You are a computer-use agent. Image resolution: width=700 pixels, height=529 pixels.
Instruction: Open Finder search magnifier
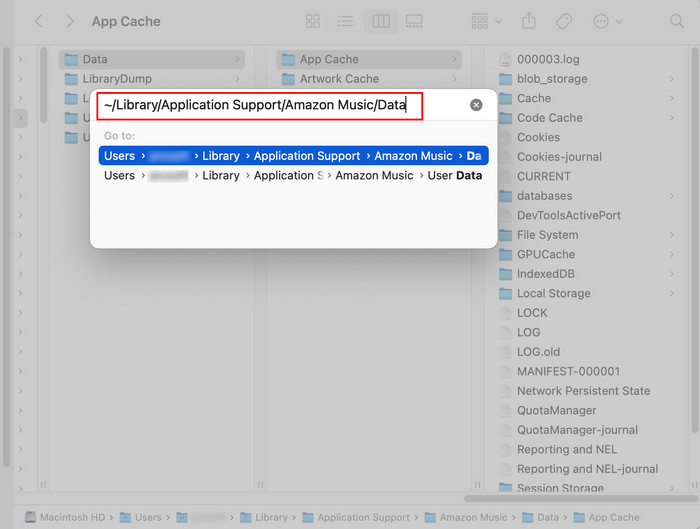point(677,21)
